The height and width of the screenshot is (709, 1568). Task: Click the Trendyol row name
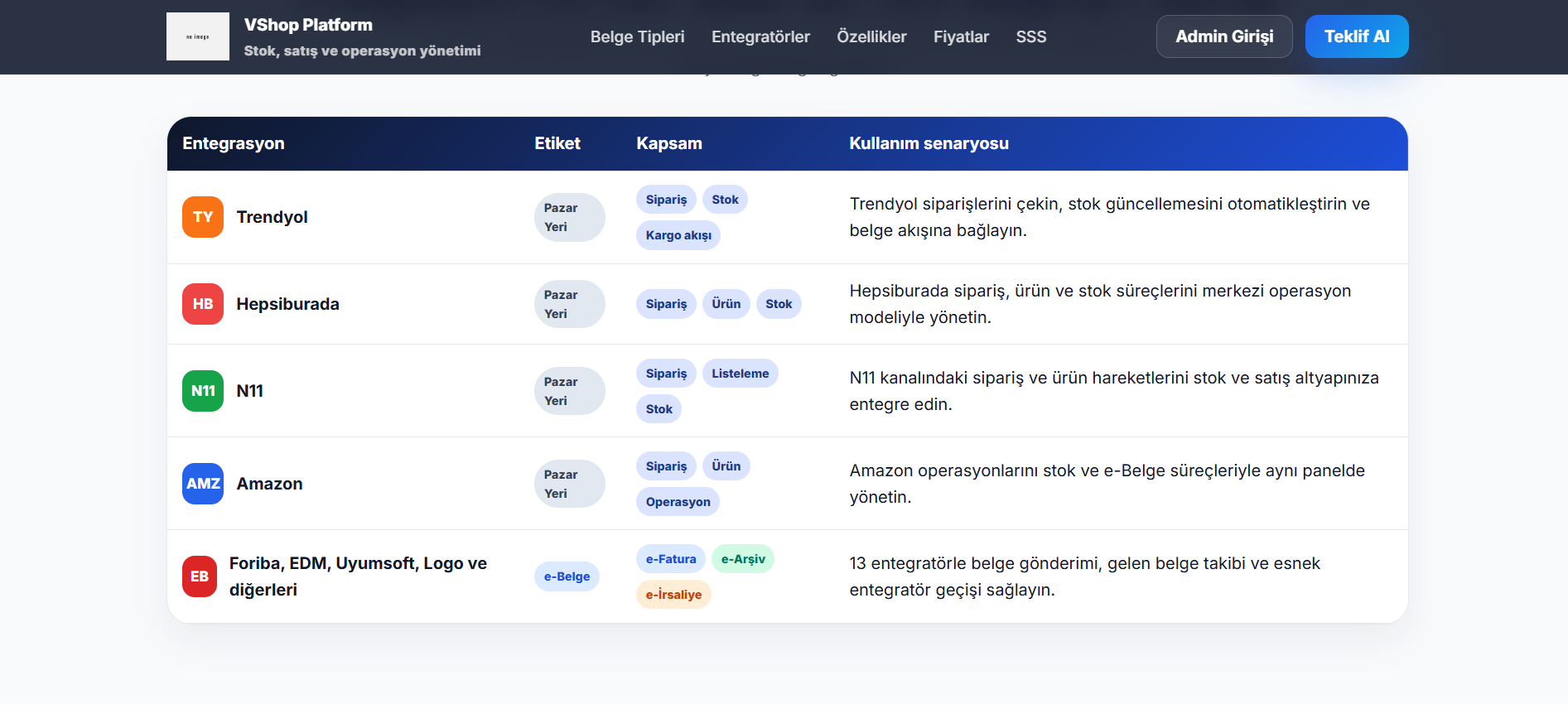[272, 217]
